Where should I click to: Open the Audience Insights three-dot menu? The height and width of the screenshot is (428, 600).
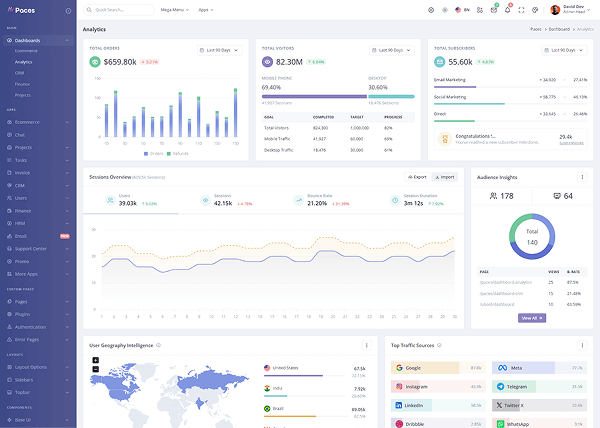coord(582,177)
